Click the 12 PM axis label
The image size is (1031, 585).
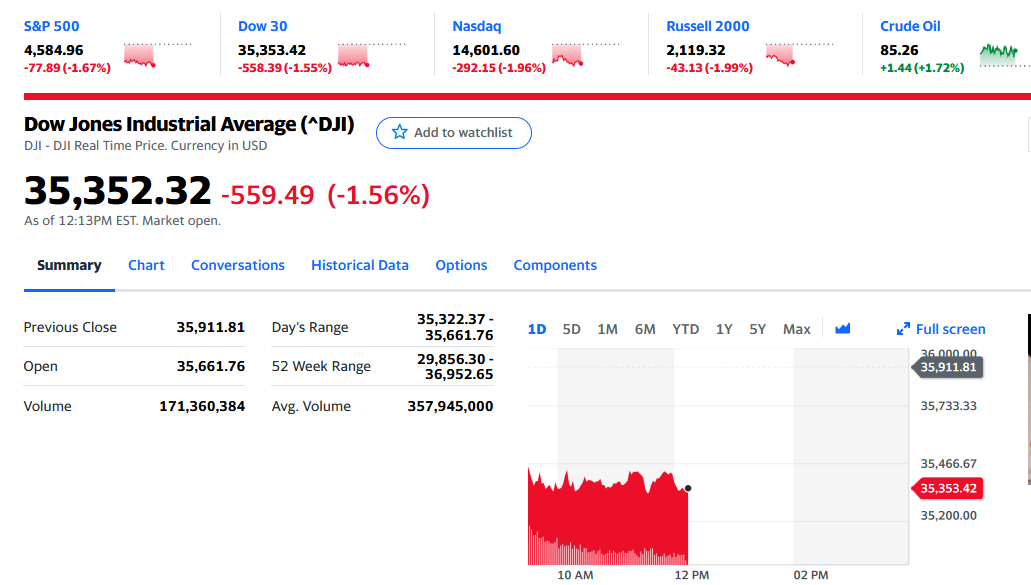(692, 575)
